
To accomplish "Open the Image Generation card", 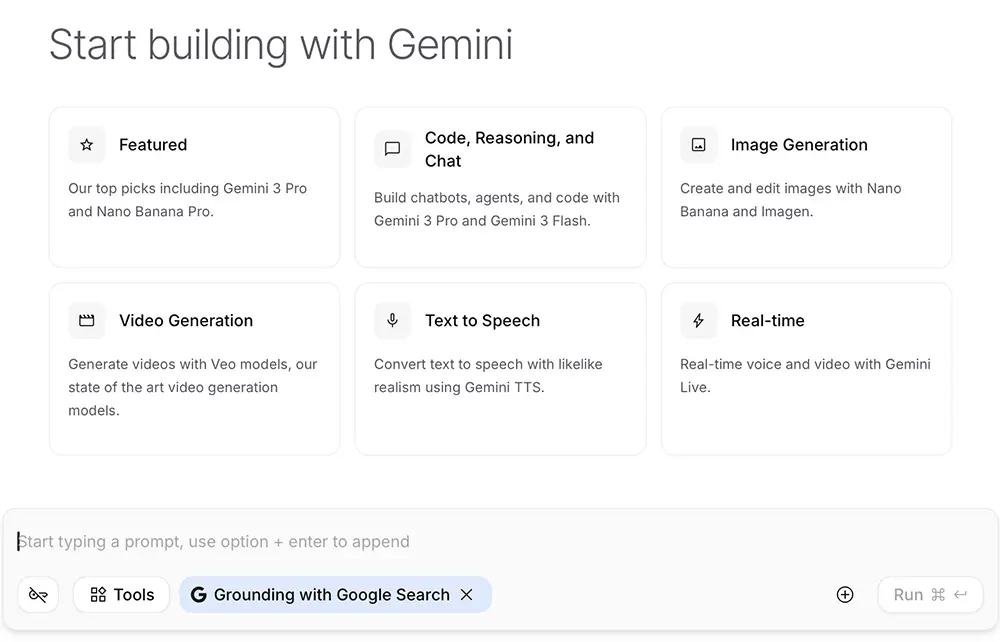I will [x=806, y=185].
